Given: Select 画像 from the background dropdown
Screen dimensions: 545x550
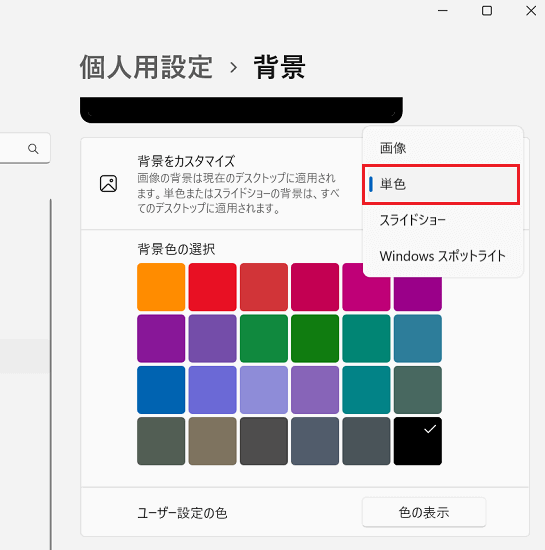Looking at the screenshot, I should pyautogui.click(x=443, y=148).
